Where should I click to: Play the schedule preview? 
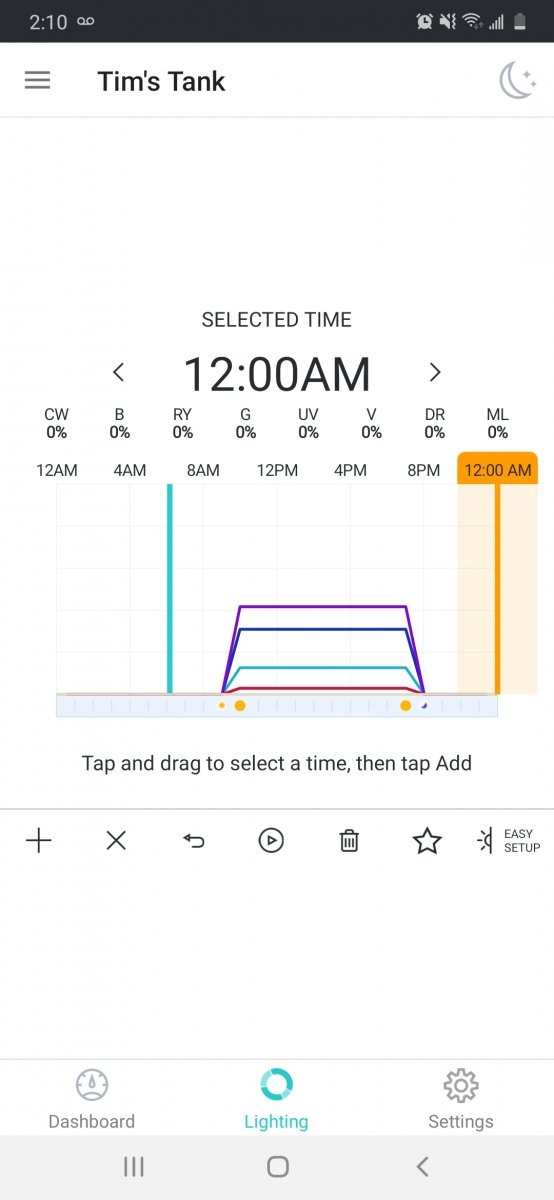[x=271, y=841]
